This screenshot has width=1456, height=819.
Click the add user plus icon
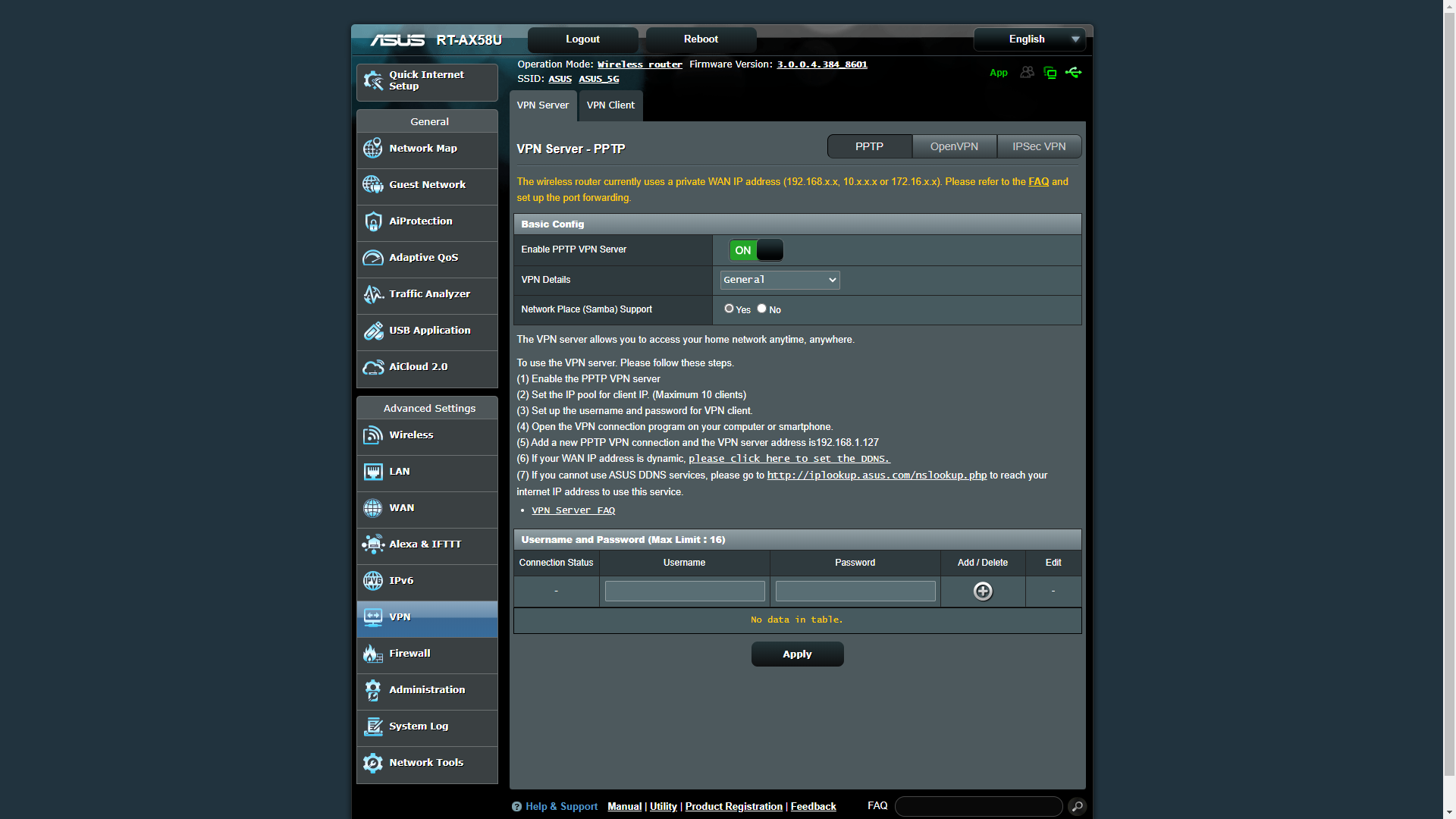click(982, 591)
